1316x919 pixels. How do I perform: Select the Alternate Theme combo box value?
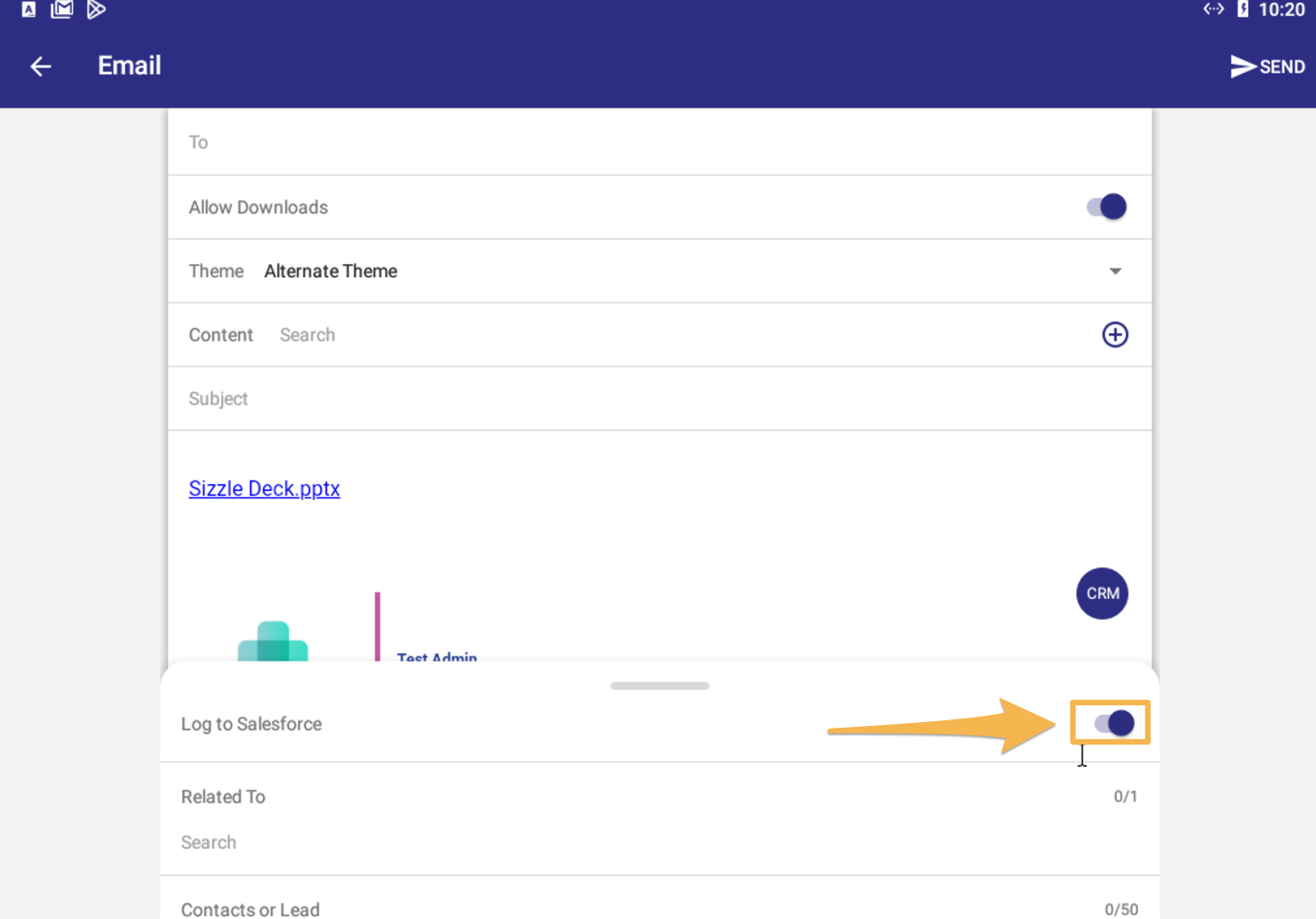click(x=330, y=272)
